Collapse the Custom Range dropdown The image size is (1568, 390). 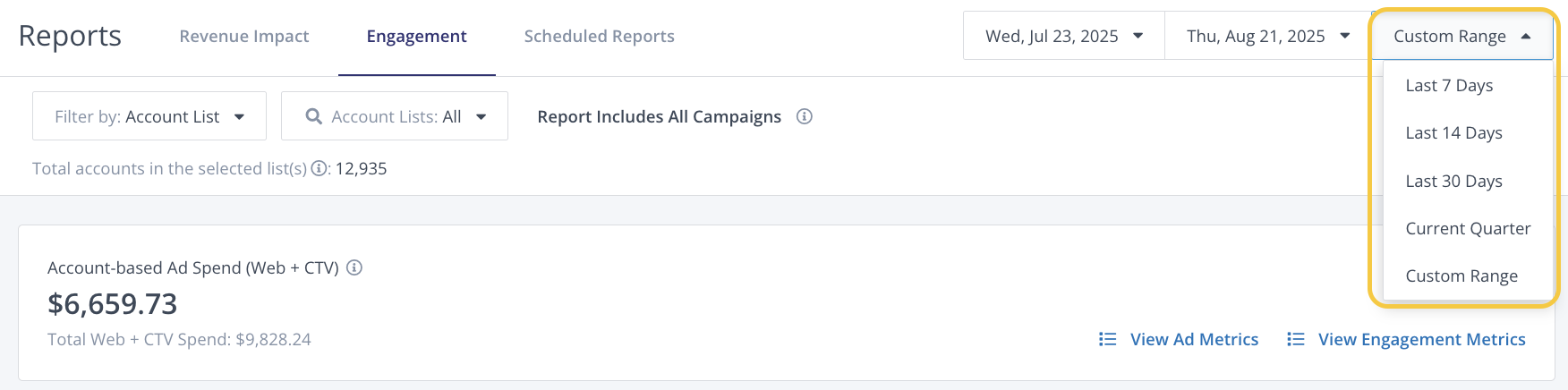(1462, 36)
